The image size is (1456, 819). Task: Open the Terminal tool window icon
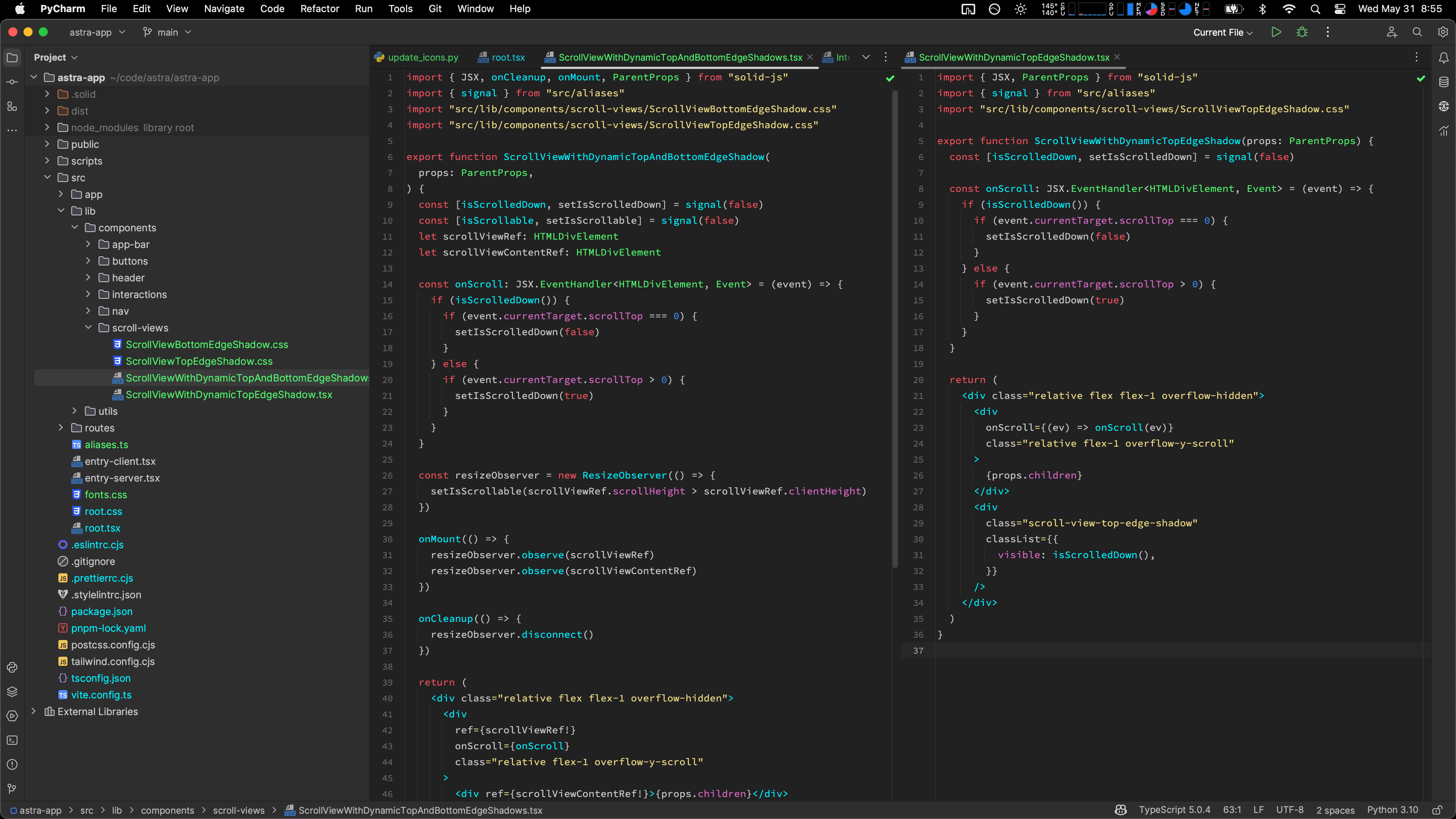[12, 740]
